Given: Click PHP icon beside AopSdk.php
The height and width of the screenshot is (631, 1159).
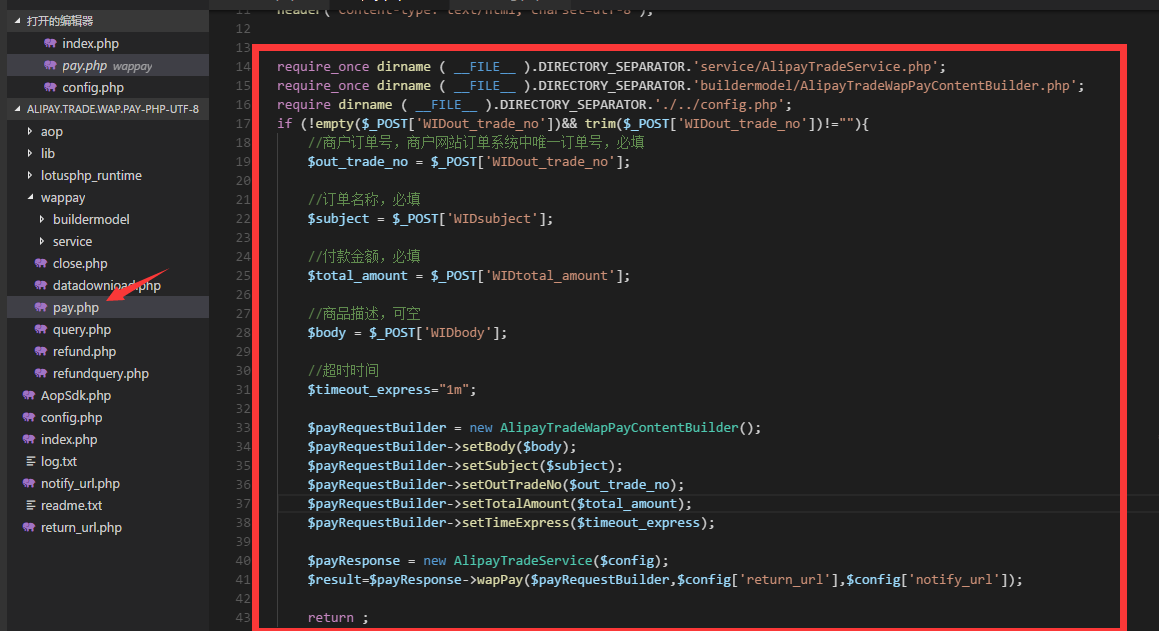Looking at the screenshot, I should tap(29, 395).
